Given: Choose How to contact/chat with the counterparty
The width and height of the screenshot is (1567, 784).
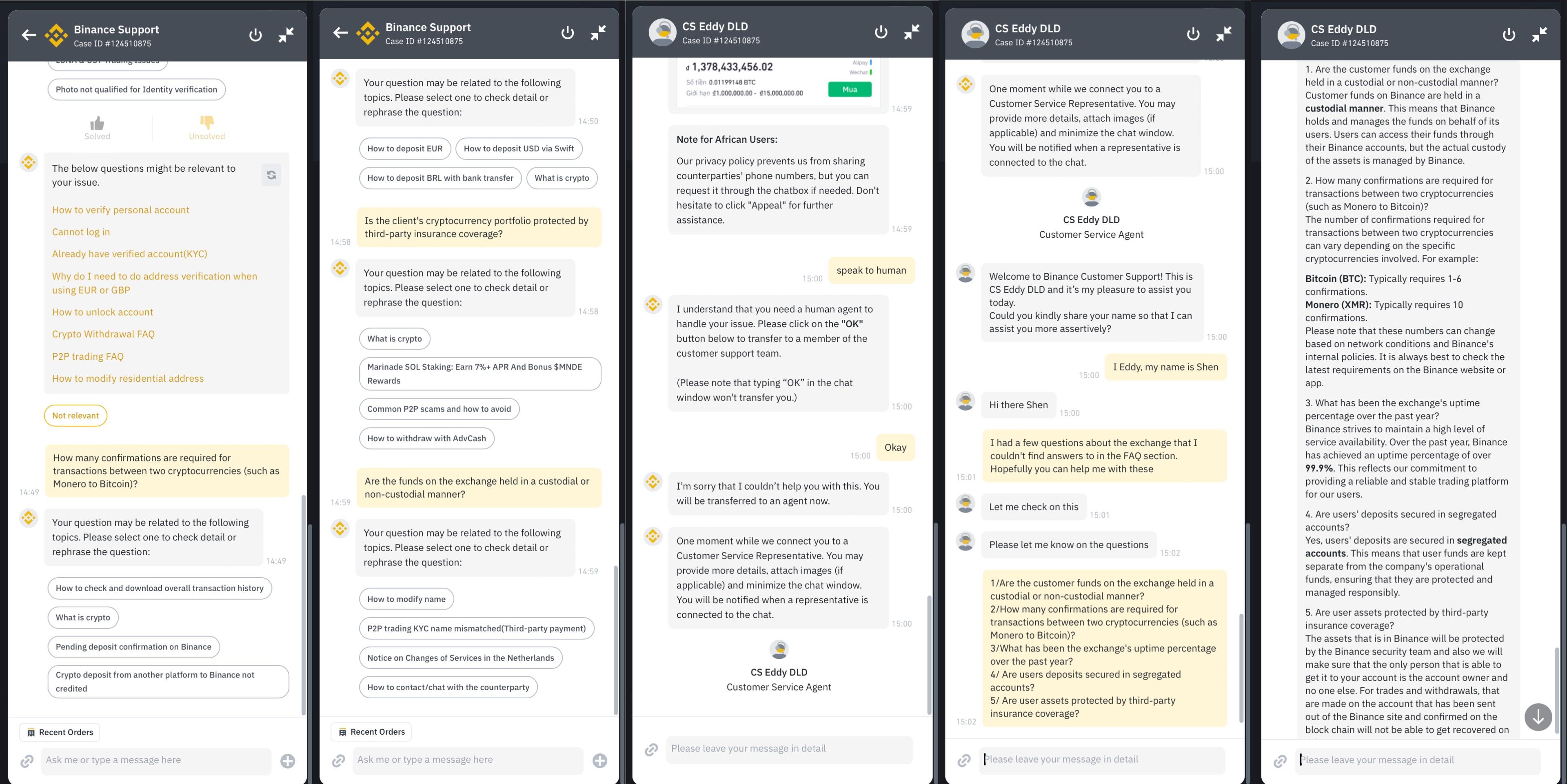Looking at the screenshot, I should [448, 687].
